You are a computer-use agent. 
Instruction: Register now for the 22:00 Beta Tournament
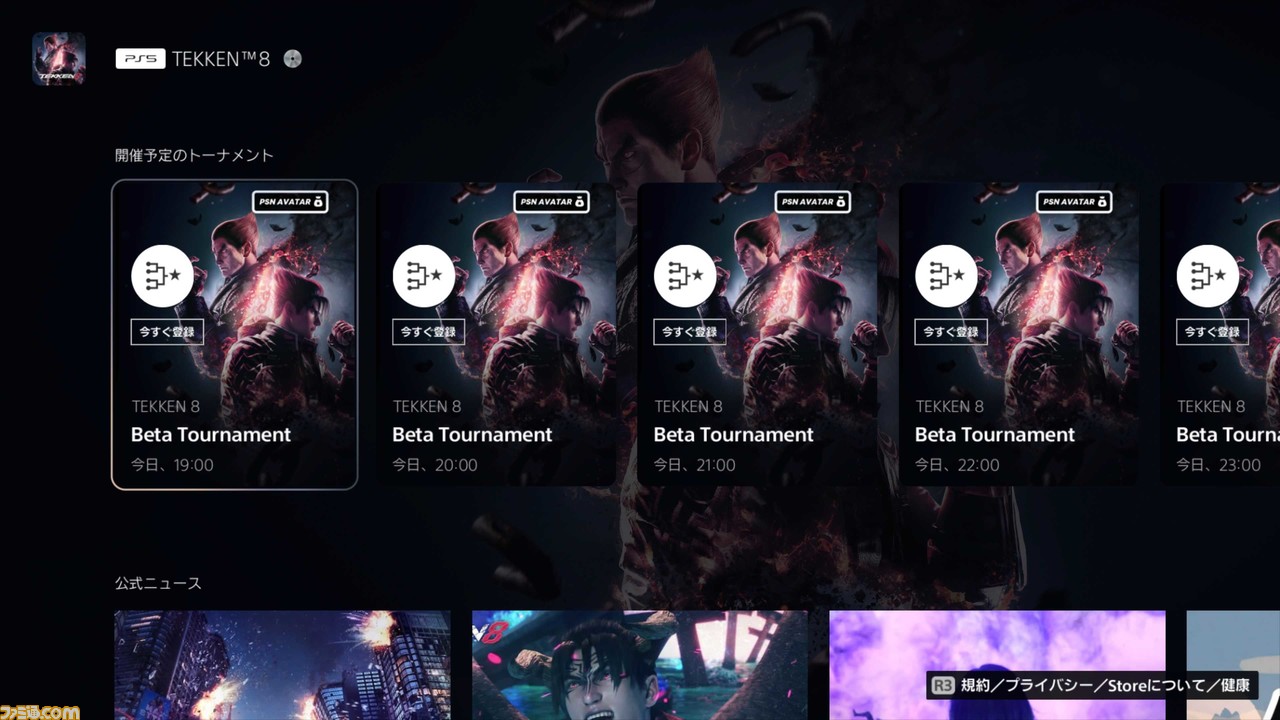[x=951, y=332]
